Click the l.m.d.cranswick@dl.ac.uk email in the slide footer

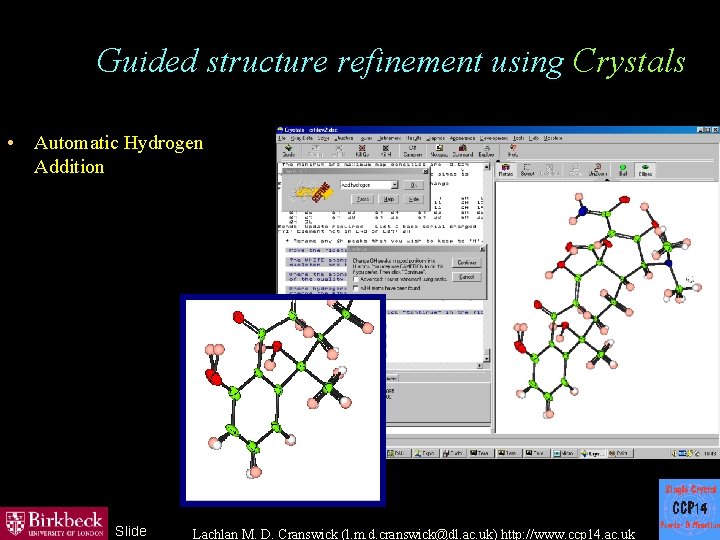click(x=419, y=534)
